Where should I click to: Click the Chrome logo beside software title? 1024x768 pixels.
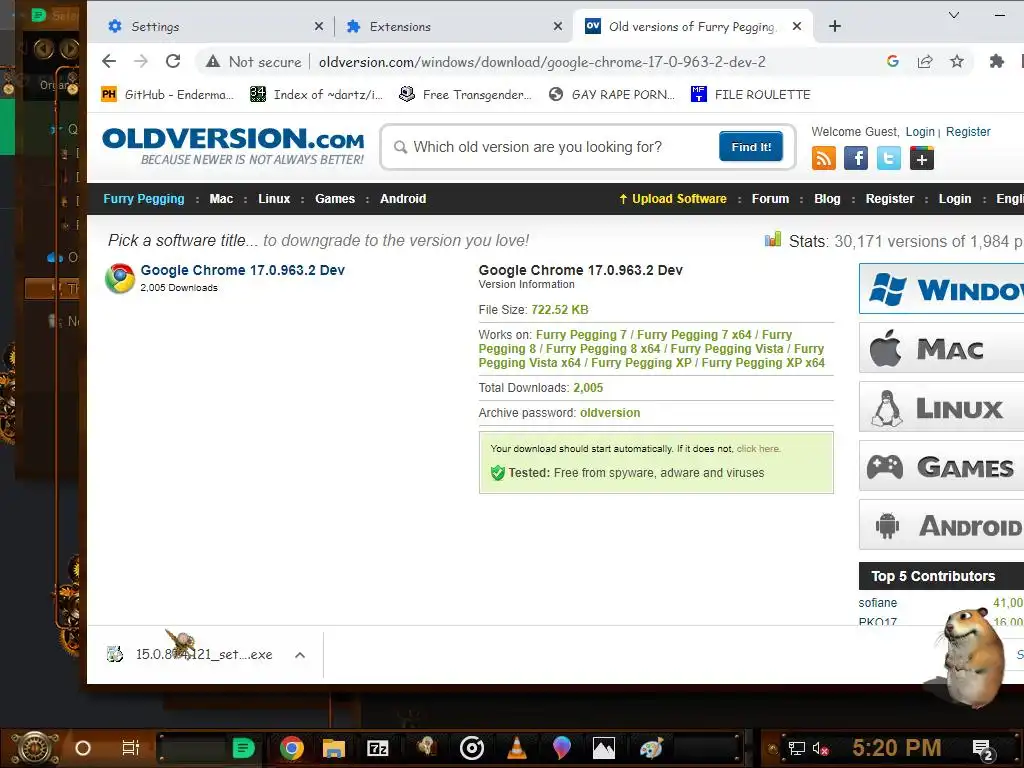click(120, 278)
